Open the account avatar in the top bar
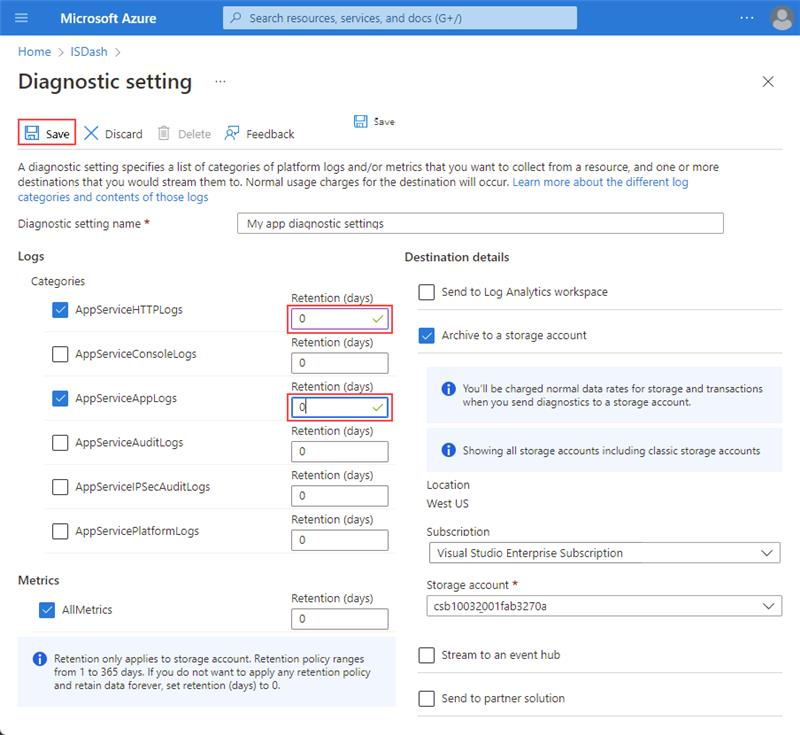800x735 pixels. [x=780, y=15]
